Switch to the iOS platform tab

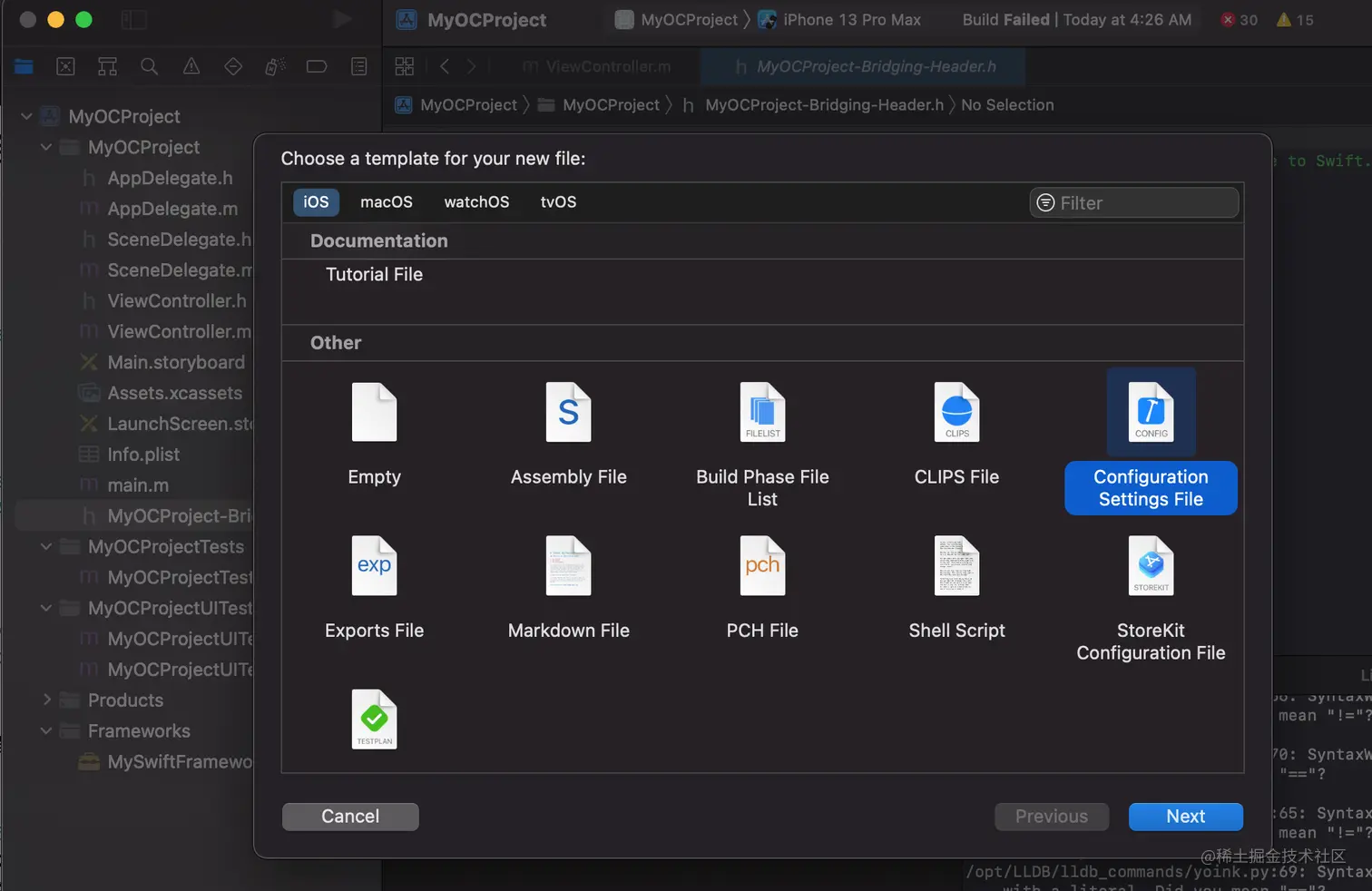click(x=316, y=202)
